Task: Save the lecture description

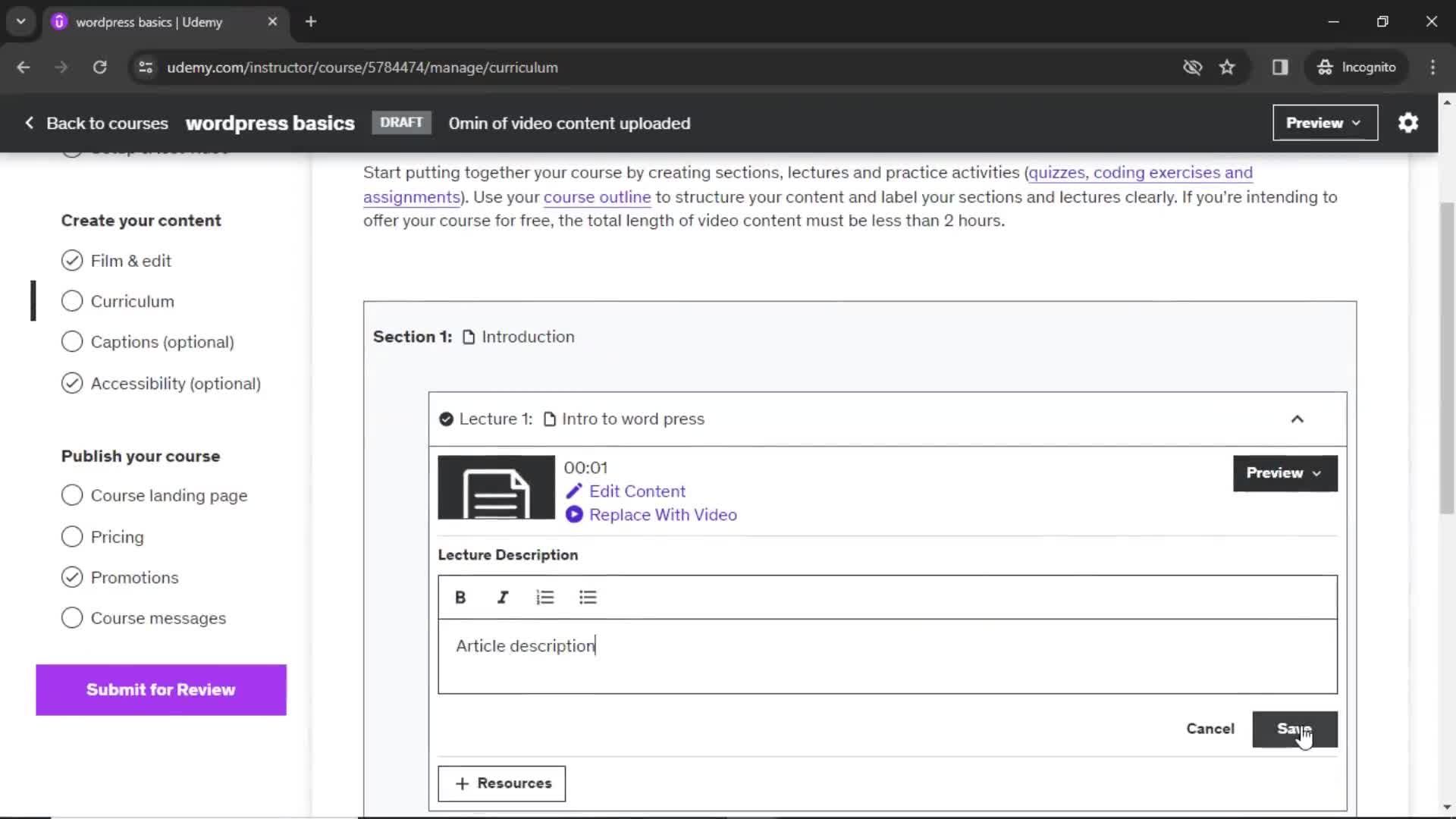Action: [1297, 728]
